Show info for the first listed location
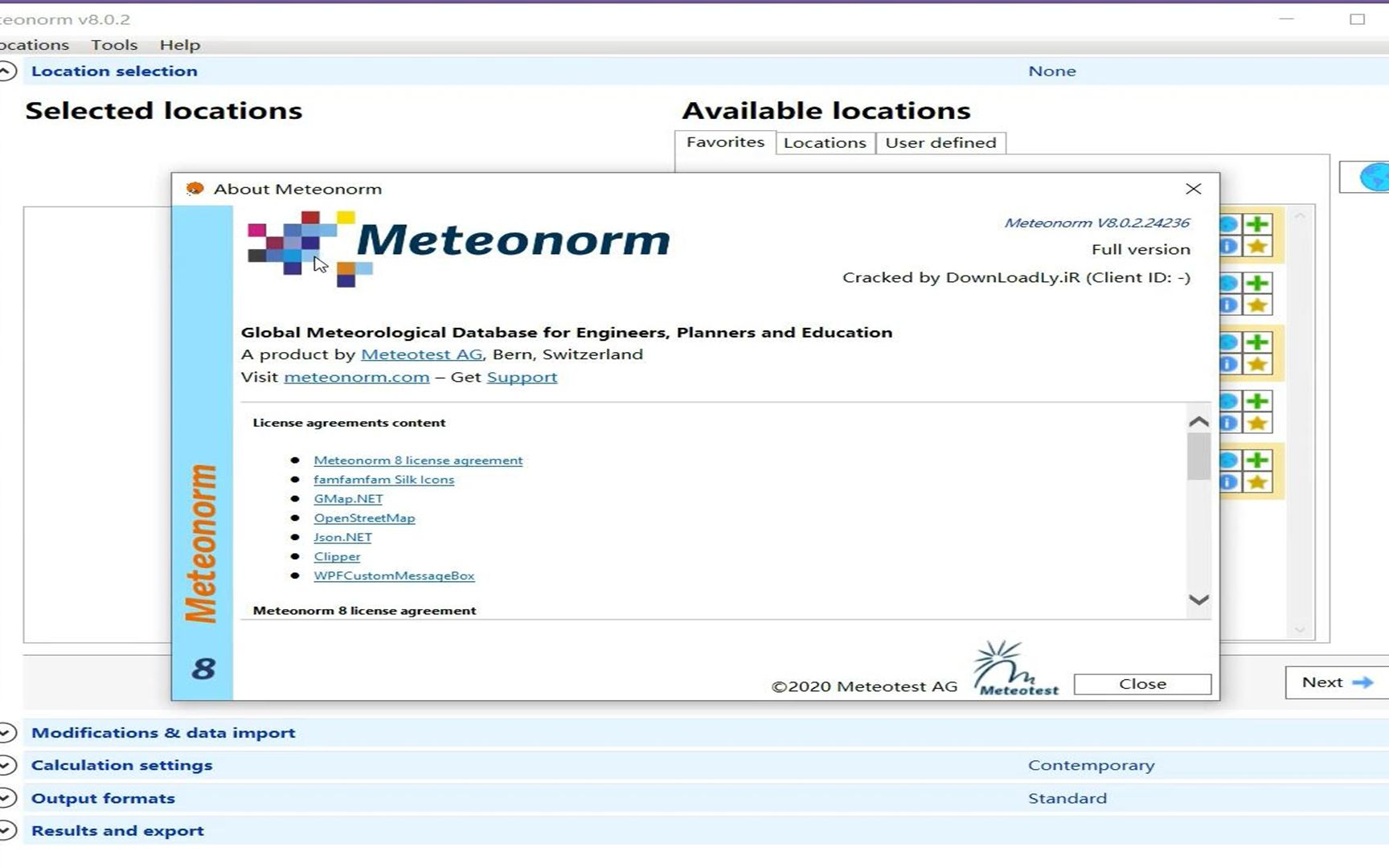 (1230, 247)
